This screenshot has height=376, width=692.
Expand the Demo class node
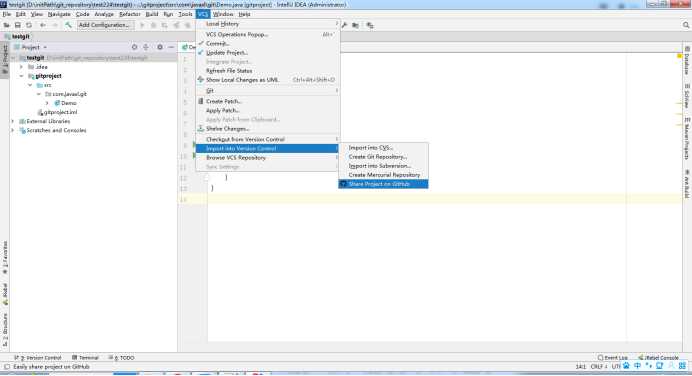pyautogui.click(x=47, y=103)
